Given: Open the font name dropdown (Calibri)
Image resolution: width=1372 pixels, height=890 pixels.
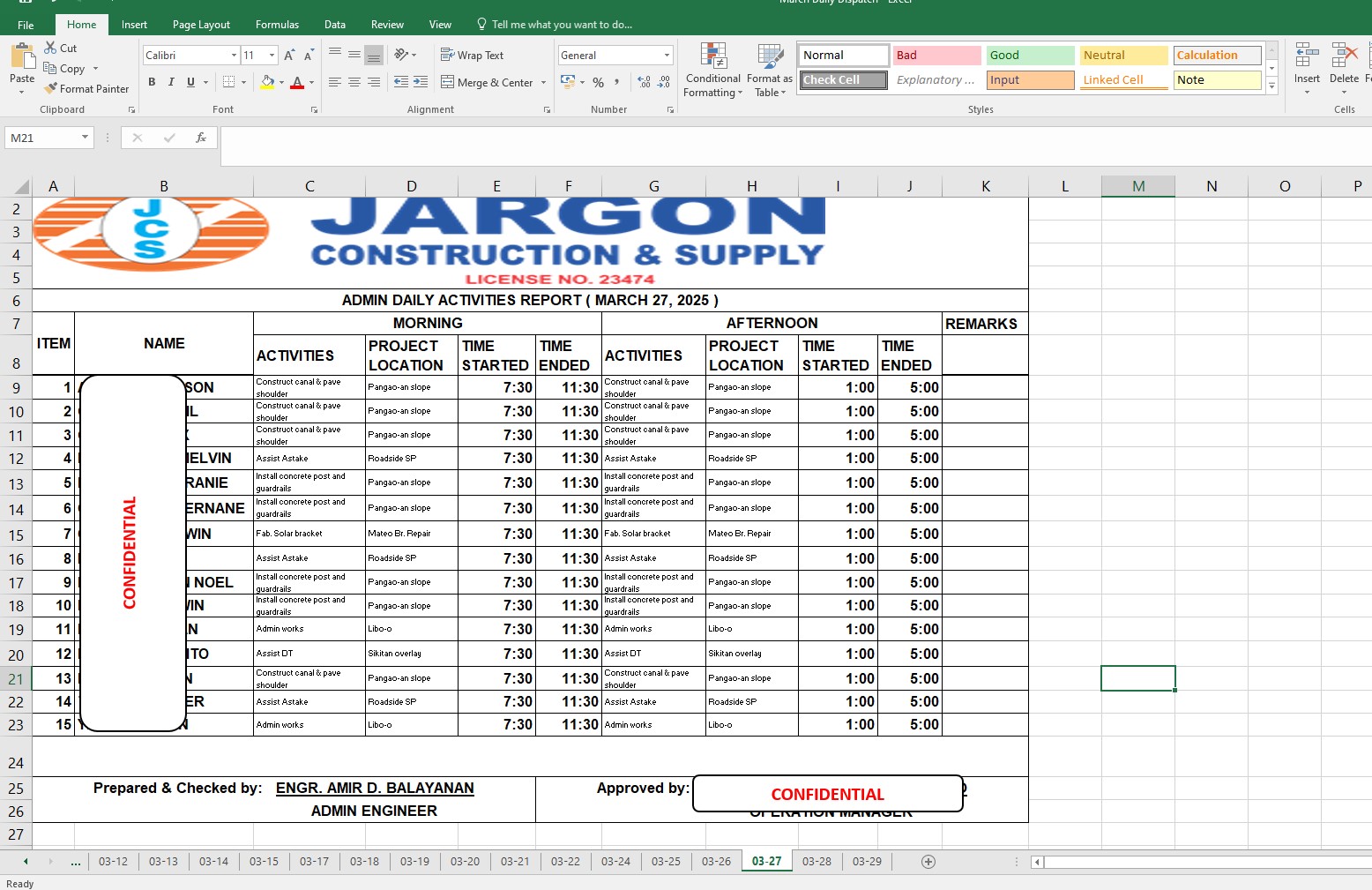Looking at the screenshot, I should [x=234, y=55].
